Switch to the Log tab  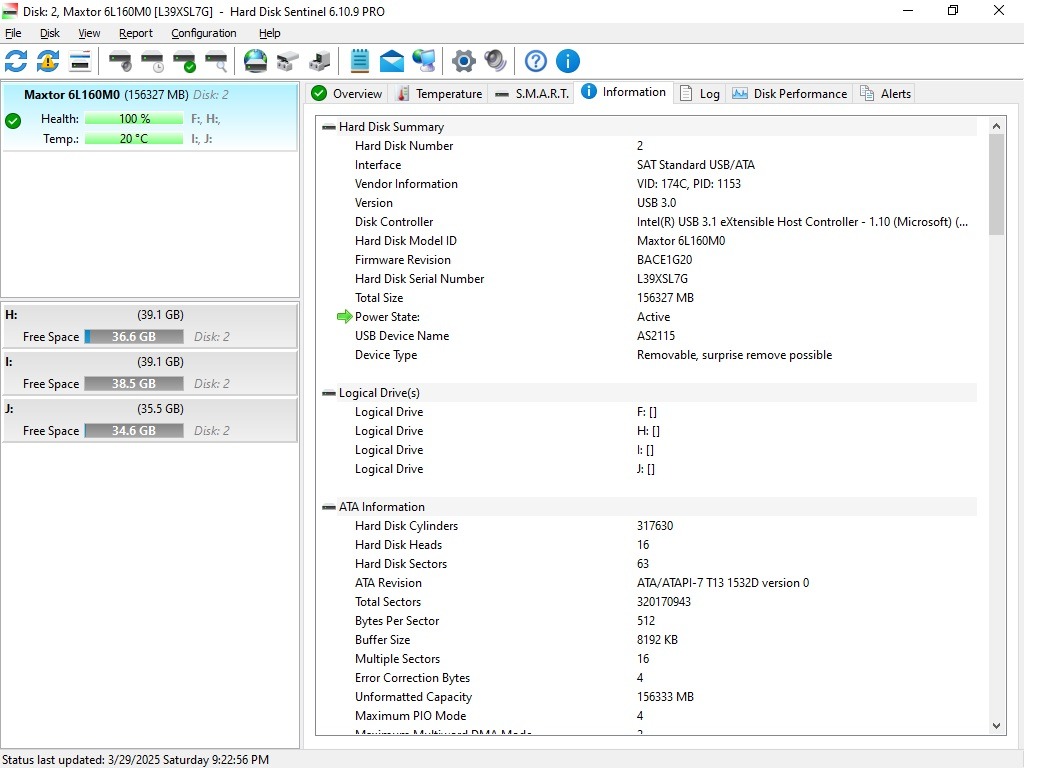700,93
